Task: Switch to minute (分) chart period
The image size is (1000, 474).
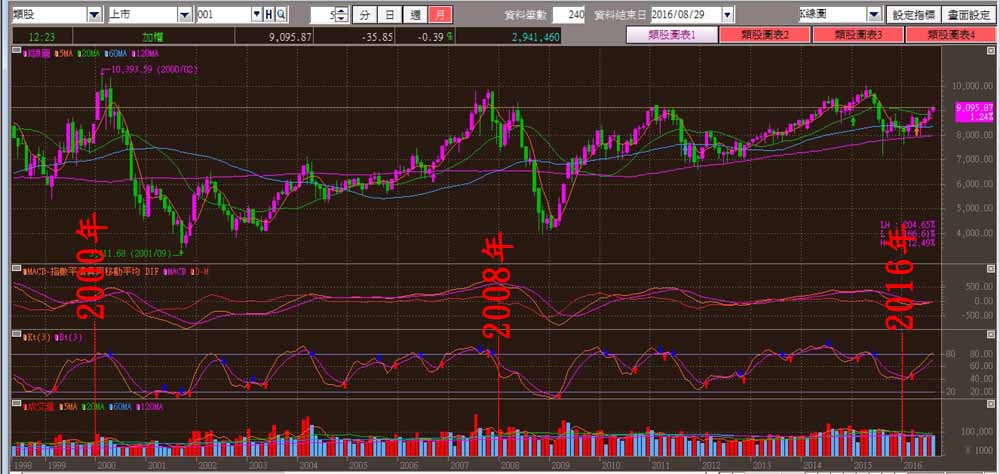Action: [x=364, y=15]
